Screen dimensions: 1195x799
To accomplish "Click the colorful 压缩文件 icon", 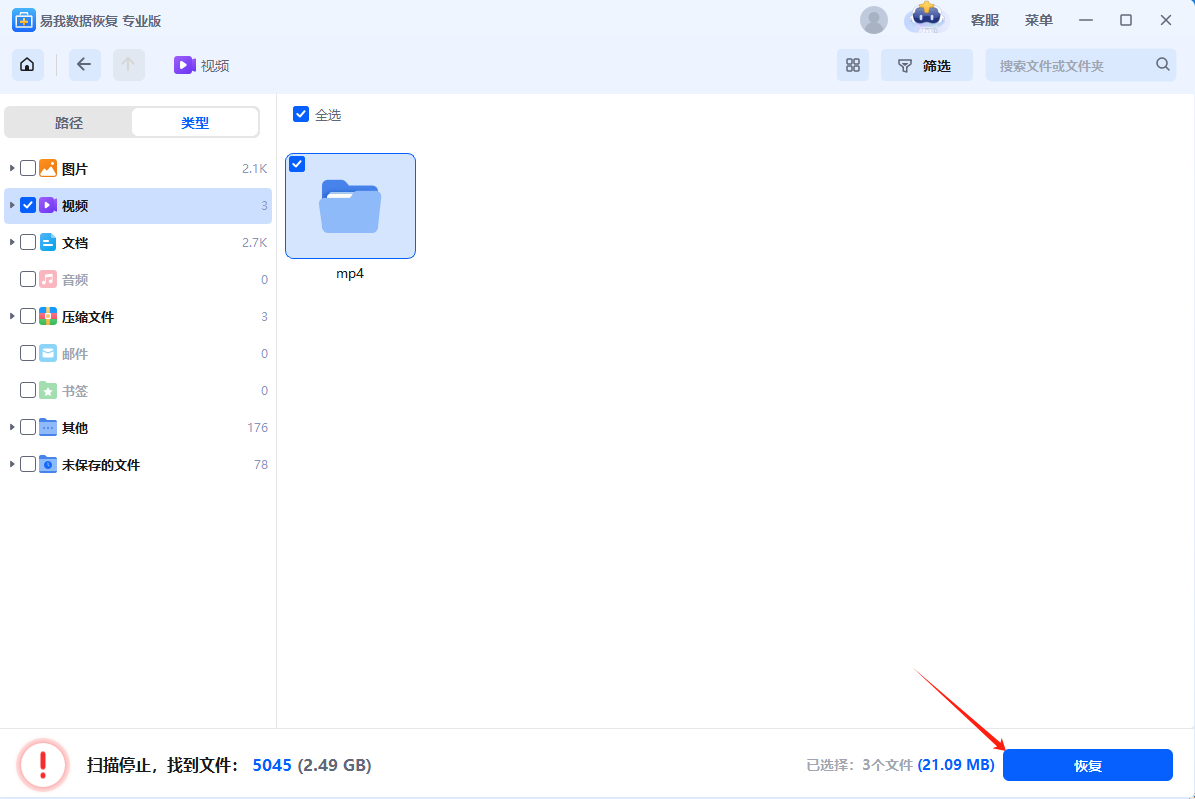I will point(48,316).
